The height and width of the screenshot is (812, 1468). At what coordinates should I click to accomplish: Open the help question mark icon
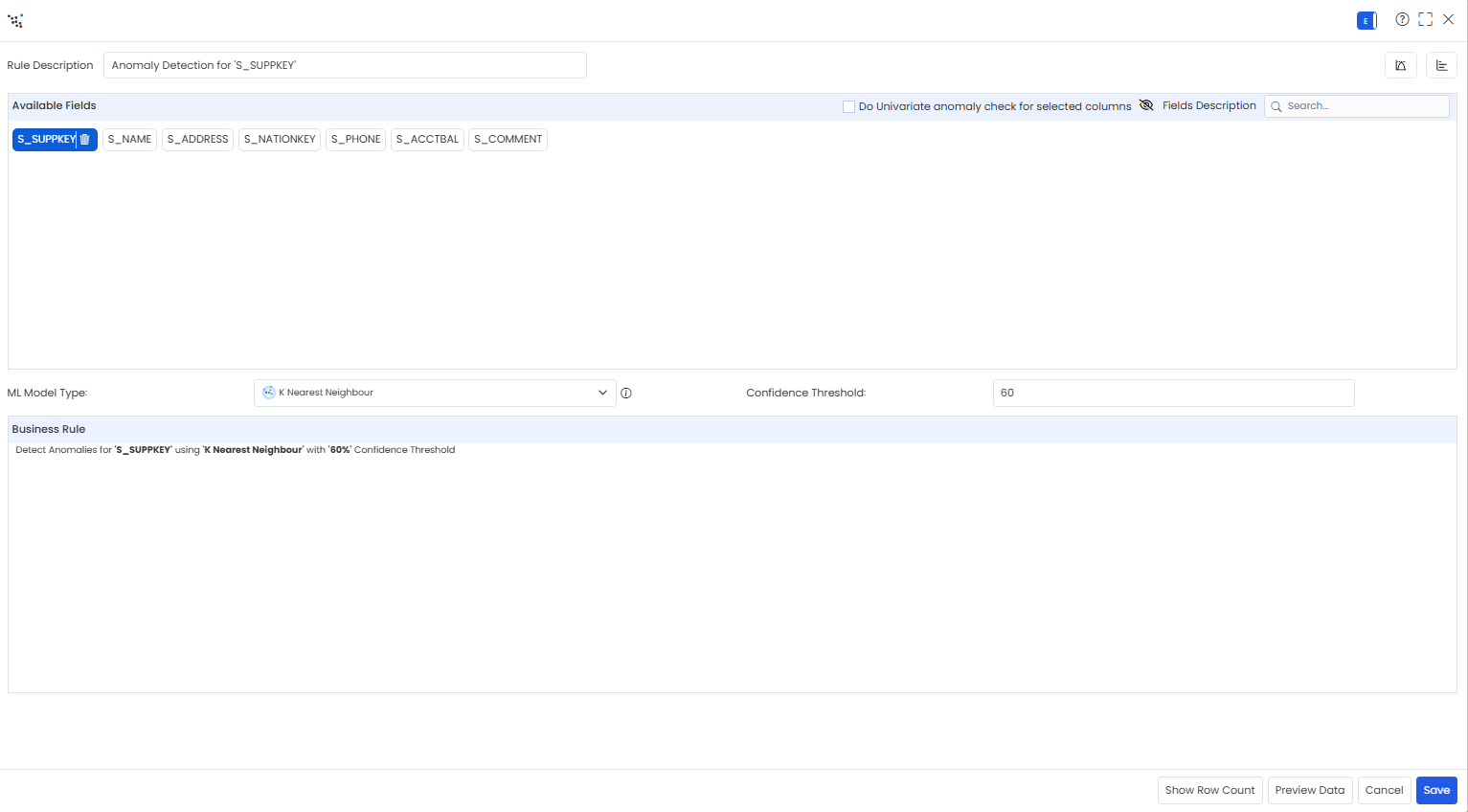click(1402, 19)
